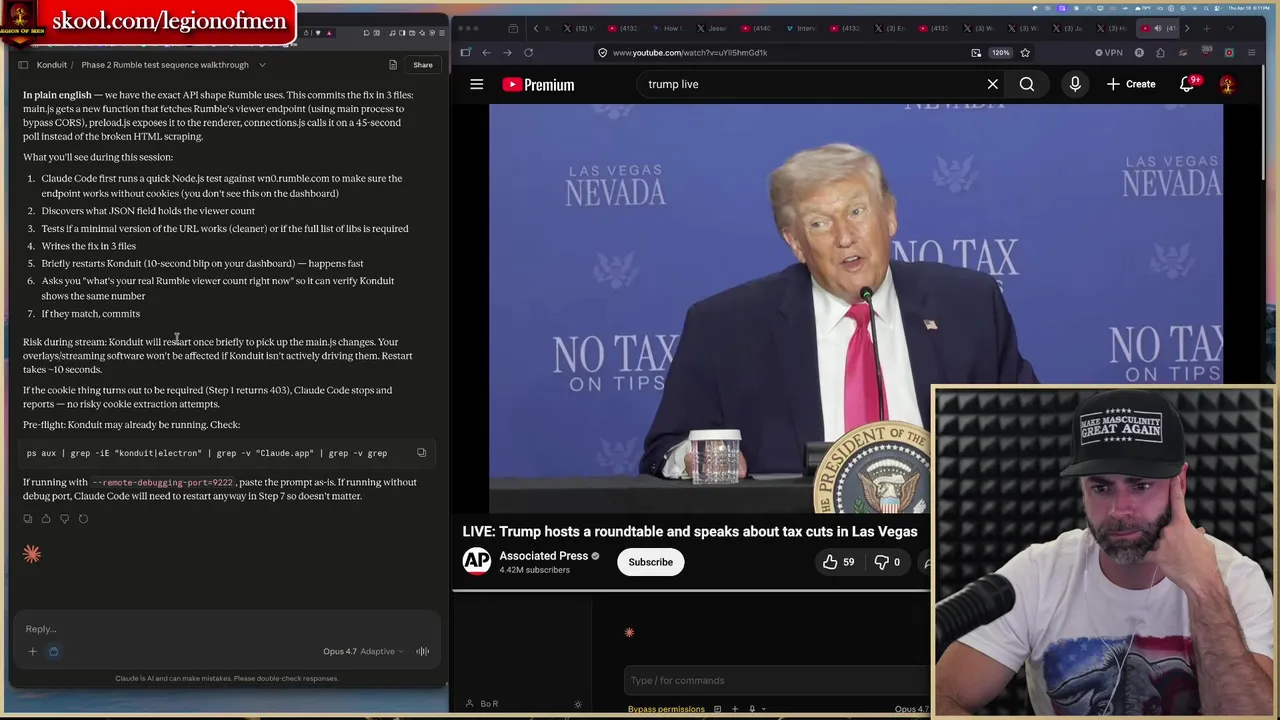Bookmark the page with star icon

pos(1025,52)
